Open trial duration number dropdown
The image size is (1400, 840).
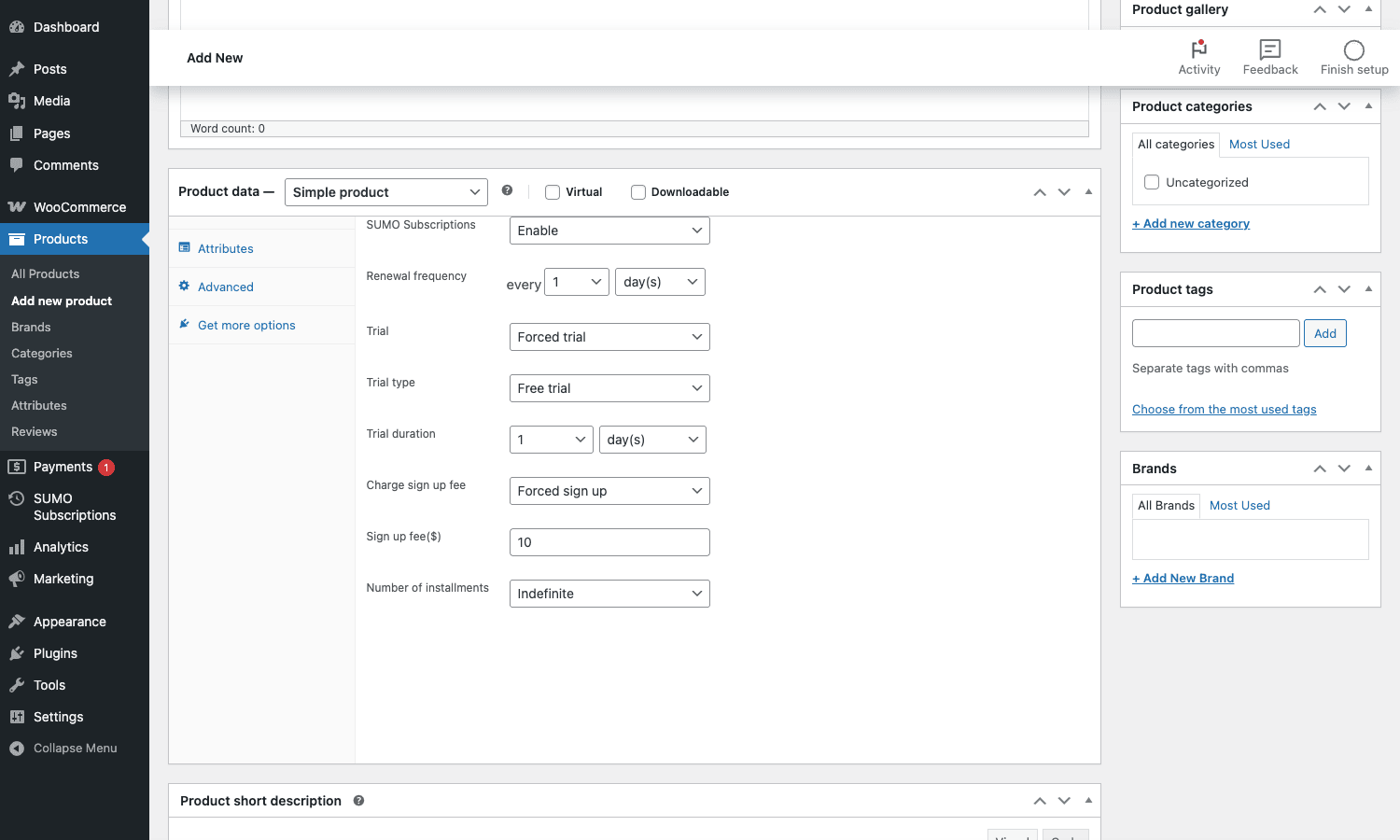coord(552,440)
